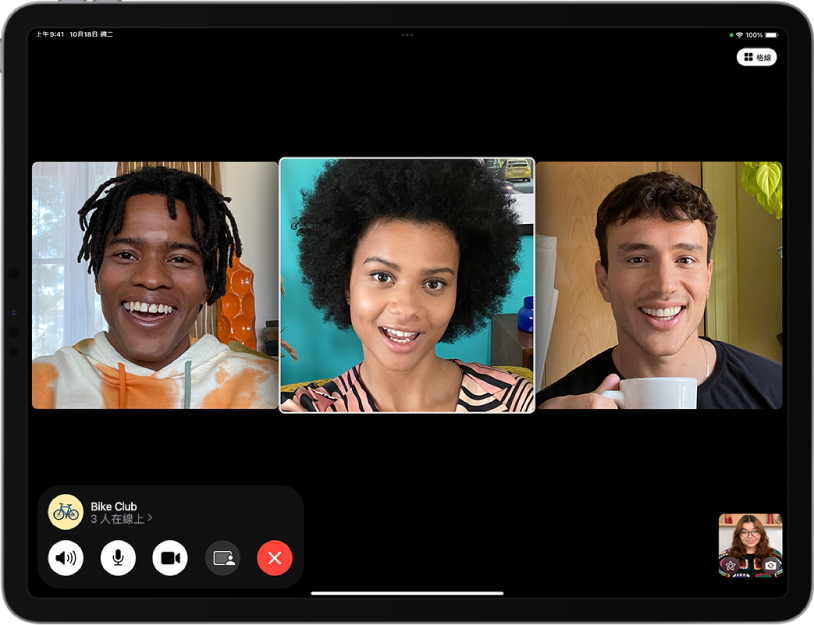
Task: Tap the battery indicator icon
Action: point(771,34)
